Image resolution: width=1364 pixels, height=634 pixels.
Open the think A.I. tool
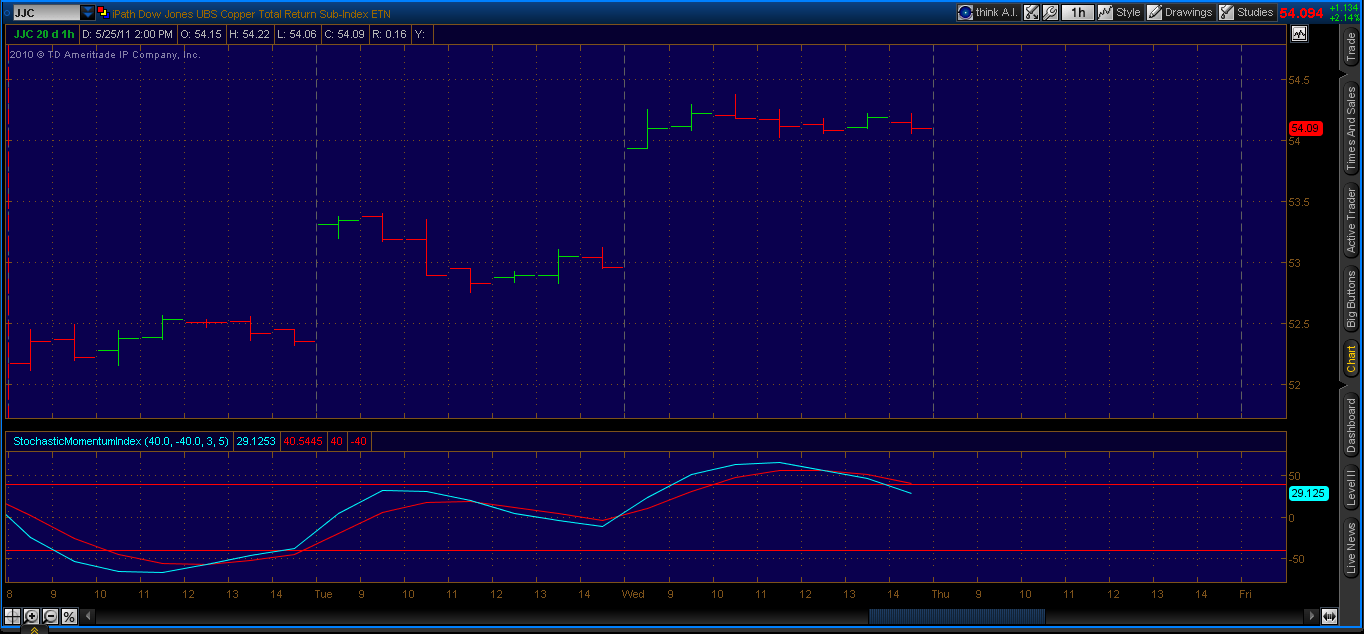988,12
